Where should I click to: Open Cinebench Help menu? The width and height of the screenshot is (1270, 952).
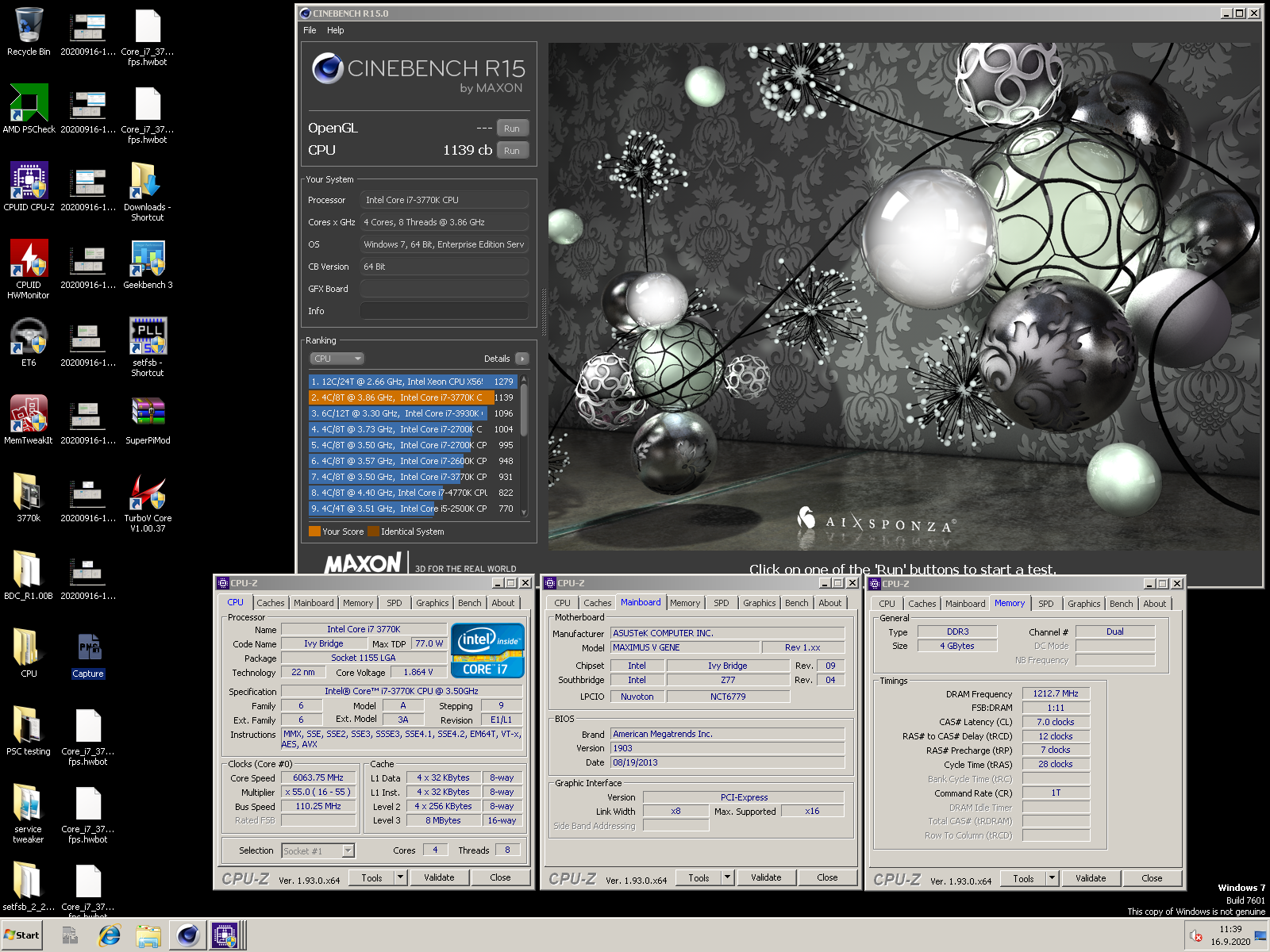coord(336,30)
